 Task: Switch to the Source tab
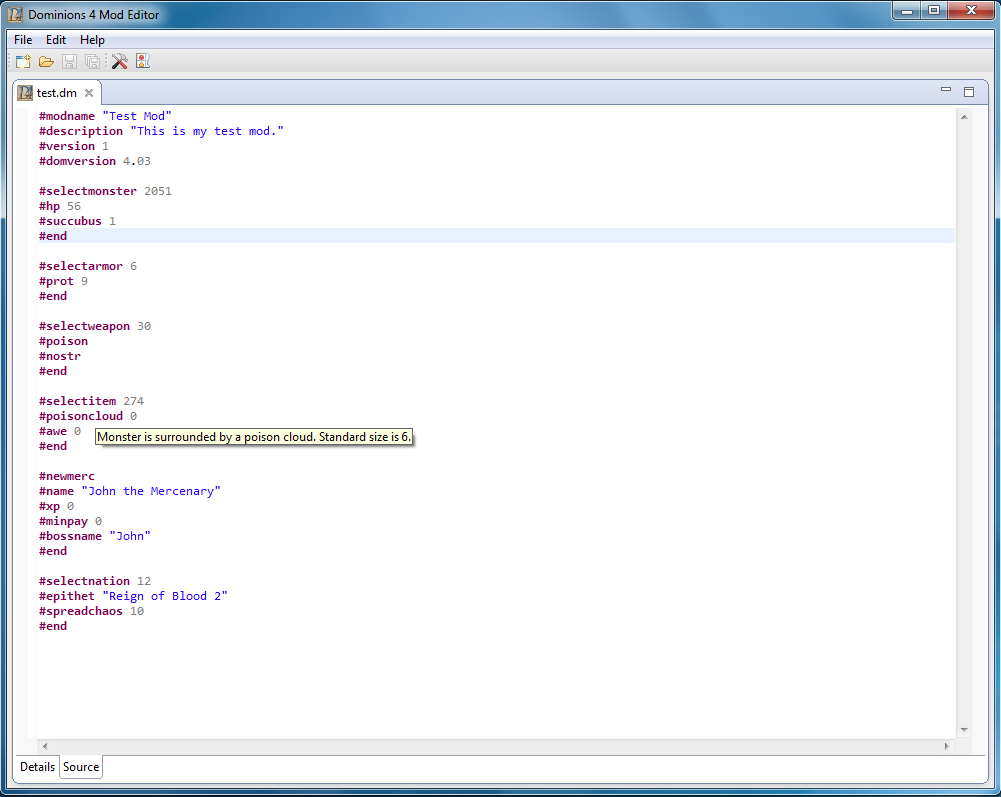81,766
